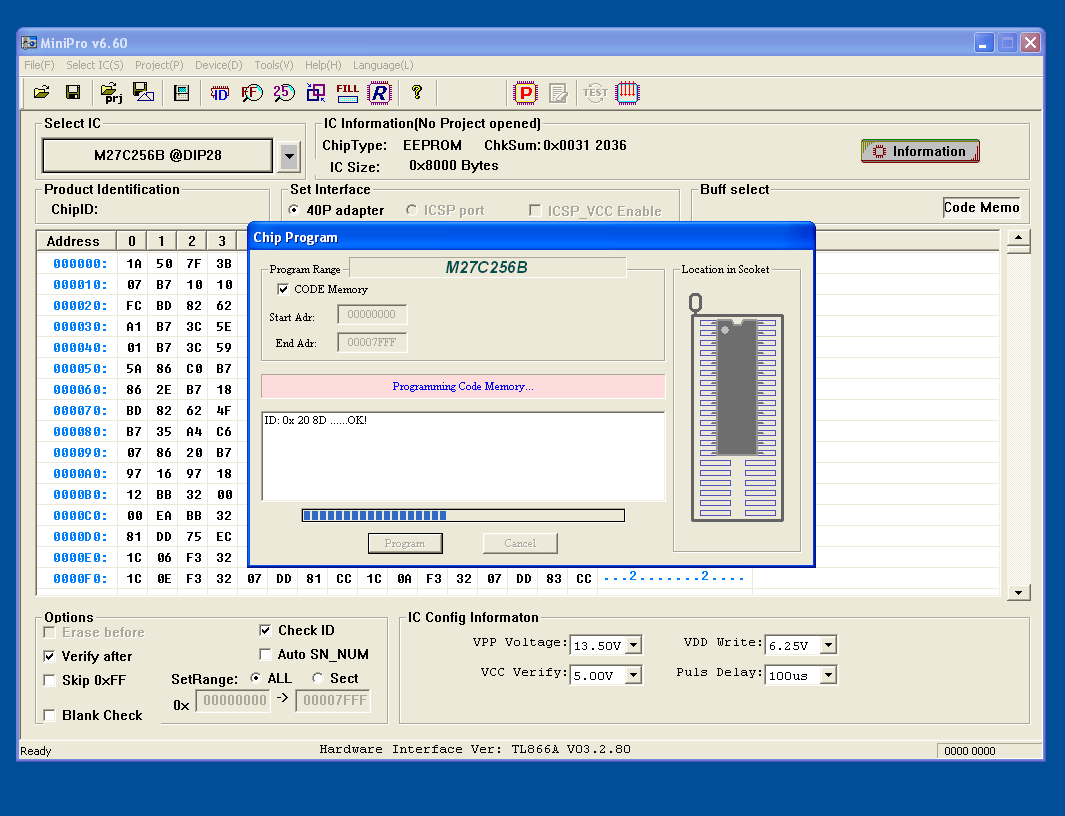This screenshot has width=1065, height=816.
Task: Uncheck the CODE Memory checkbox
Action: coord(282,289)
